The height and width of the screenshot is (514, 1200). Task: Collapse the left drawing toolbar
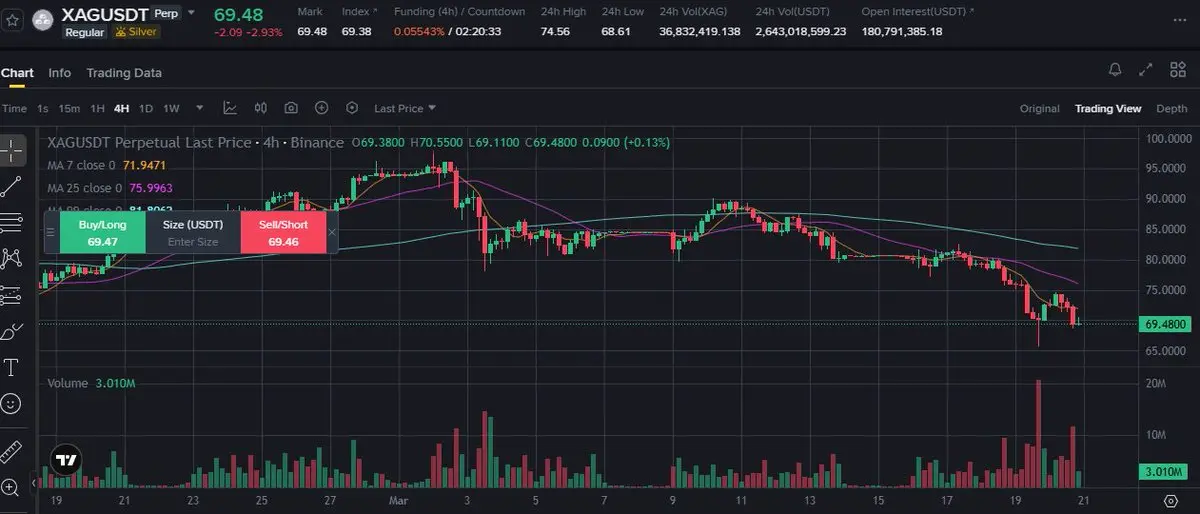click(x=34, y=483)
